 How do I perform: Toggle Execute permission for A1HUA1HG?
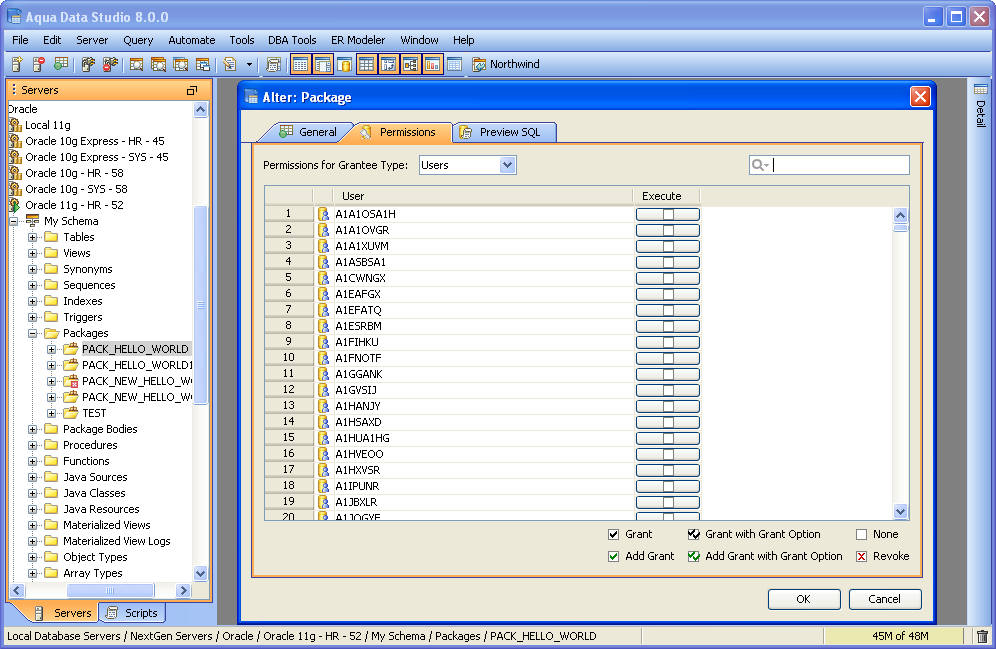click(668, 438)
